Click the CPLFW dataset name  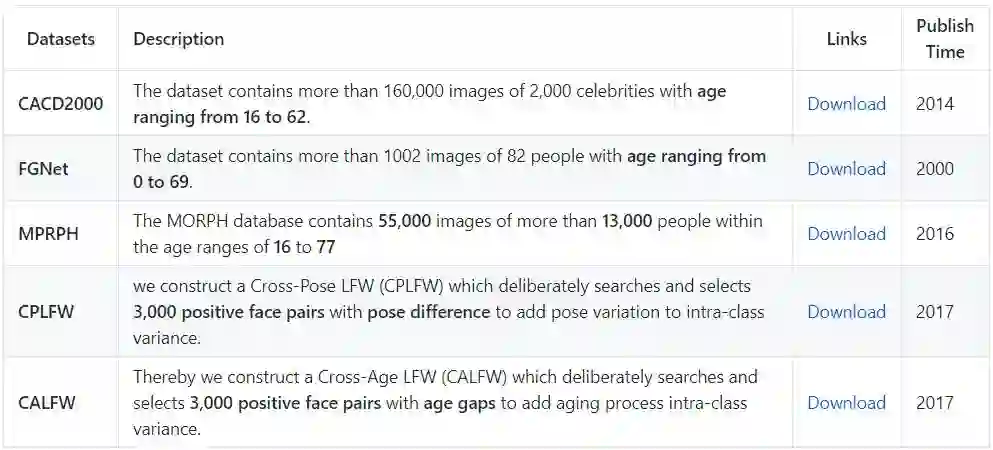tap(46, 312)
